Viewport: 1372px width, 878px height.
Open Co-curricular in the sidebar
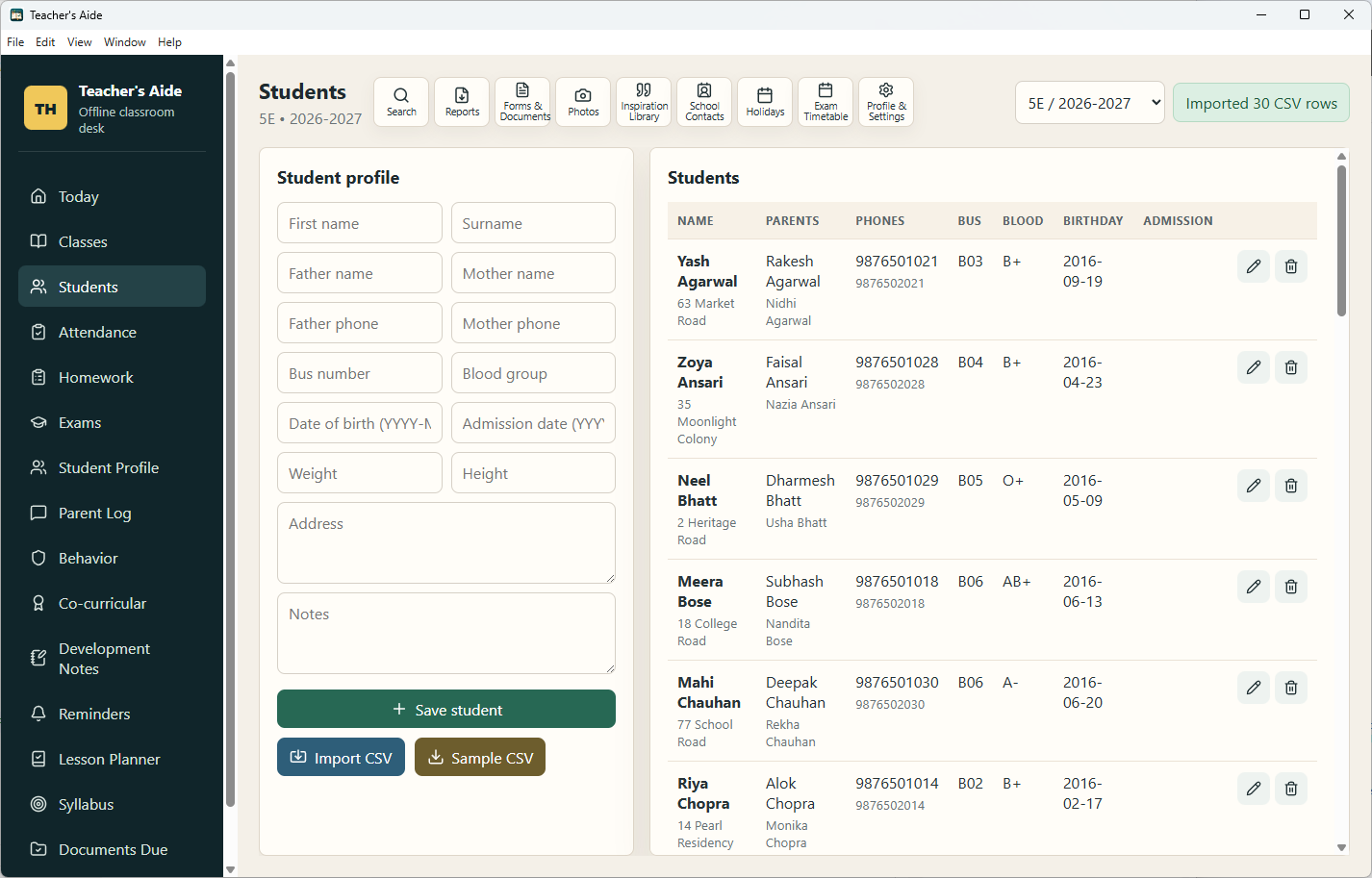[x=112, y=603]
